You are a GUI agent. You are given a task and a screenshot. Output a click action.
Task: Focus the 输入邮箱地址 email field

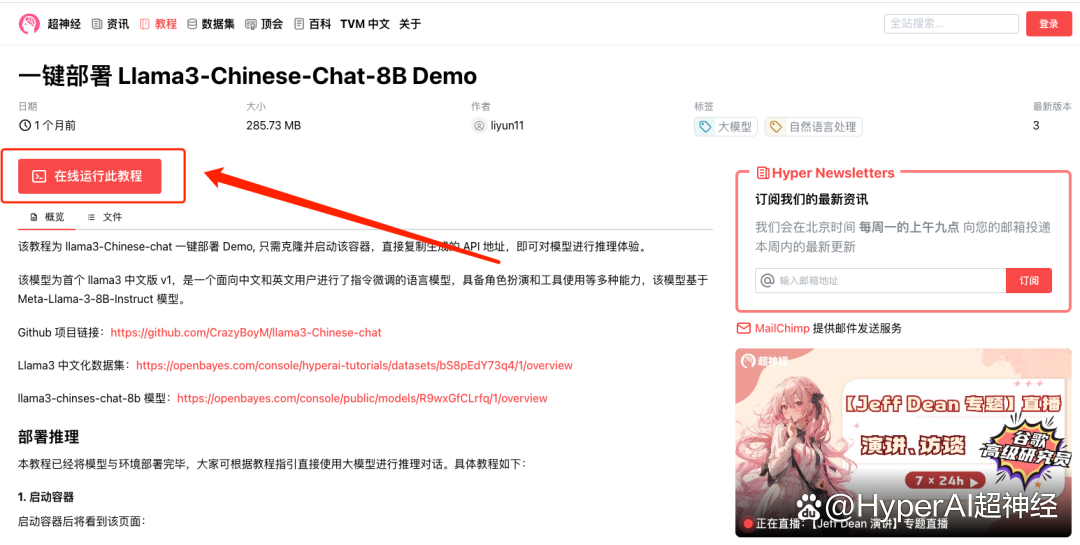pyautogui.click(x=880, y=280)
